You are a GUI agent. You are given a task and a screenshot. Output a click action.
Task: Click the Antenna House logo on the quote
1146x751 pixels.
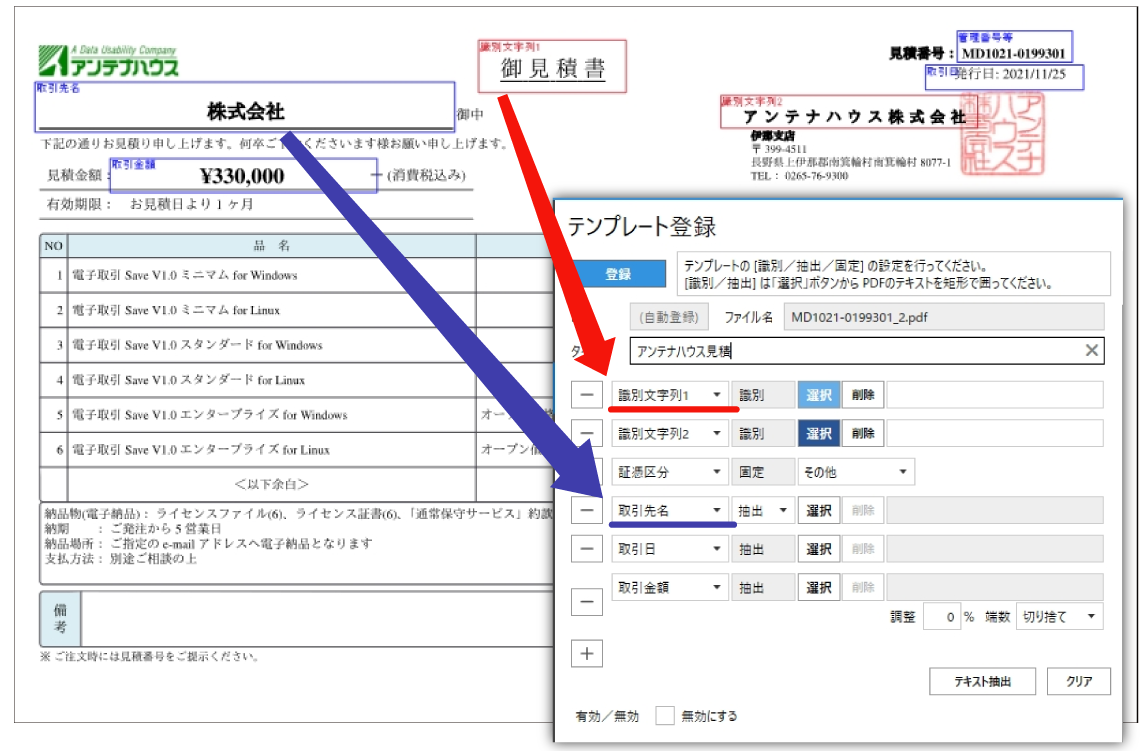[109, 62]
